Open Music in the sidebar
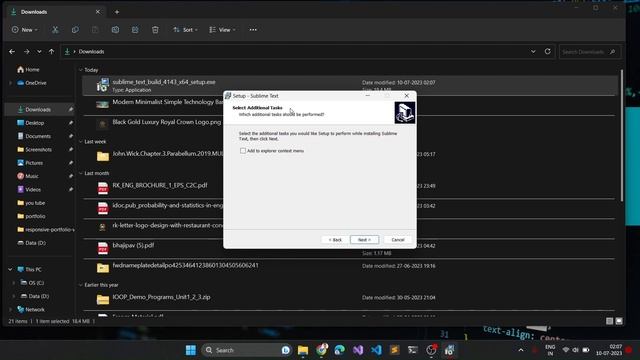The width and height of the screenshot is (640, 360). [28, 176]
